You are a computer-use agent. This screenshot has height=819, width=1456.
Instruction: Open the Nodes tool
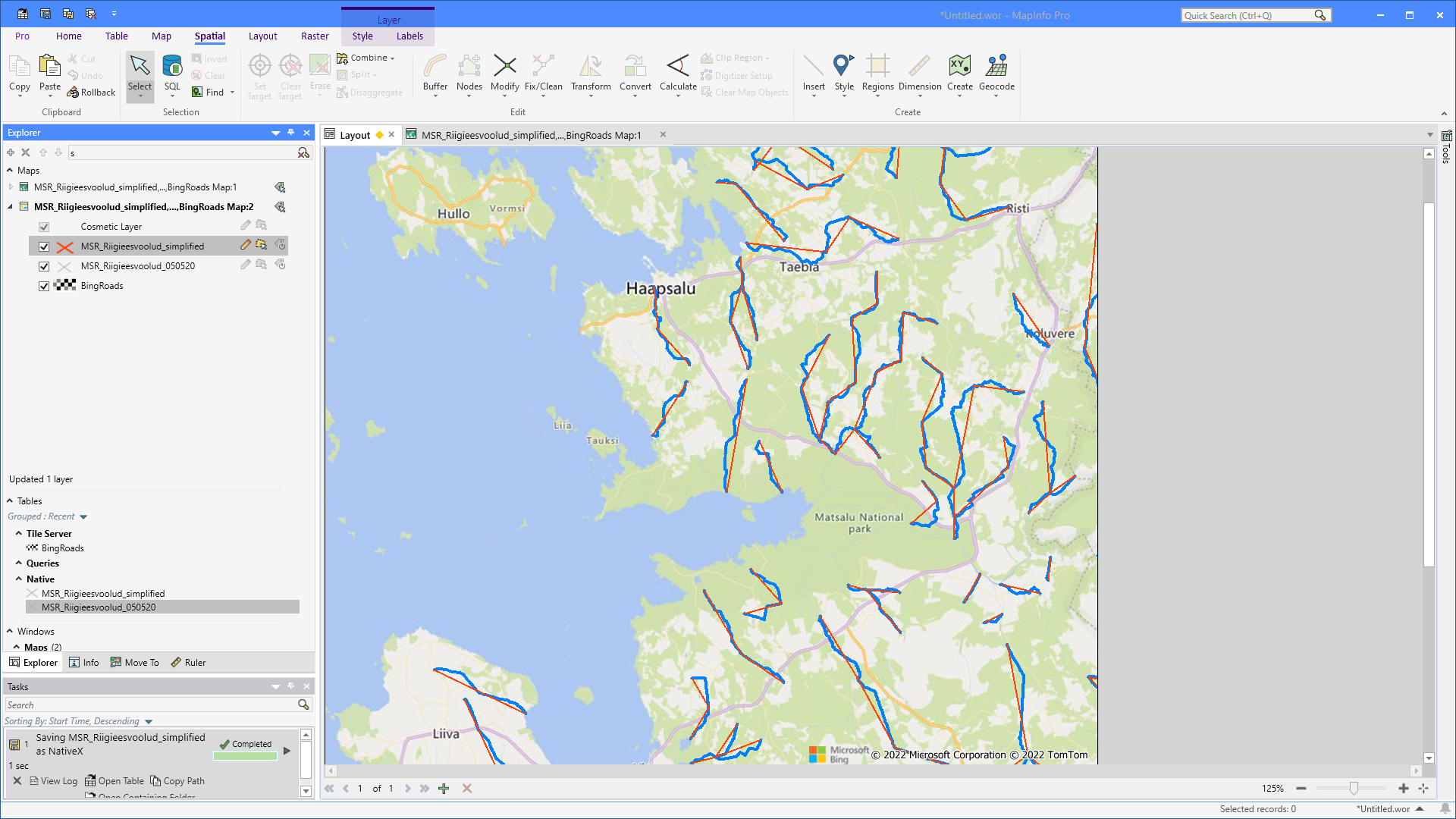pos(469,67)
